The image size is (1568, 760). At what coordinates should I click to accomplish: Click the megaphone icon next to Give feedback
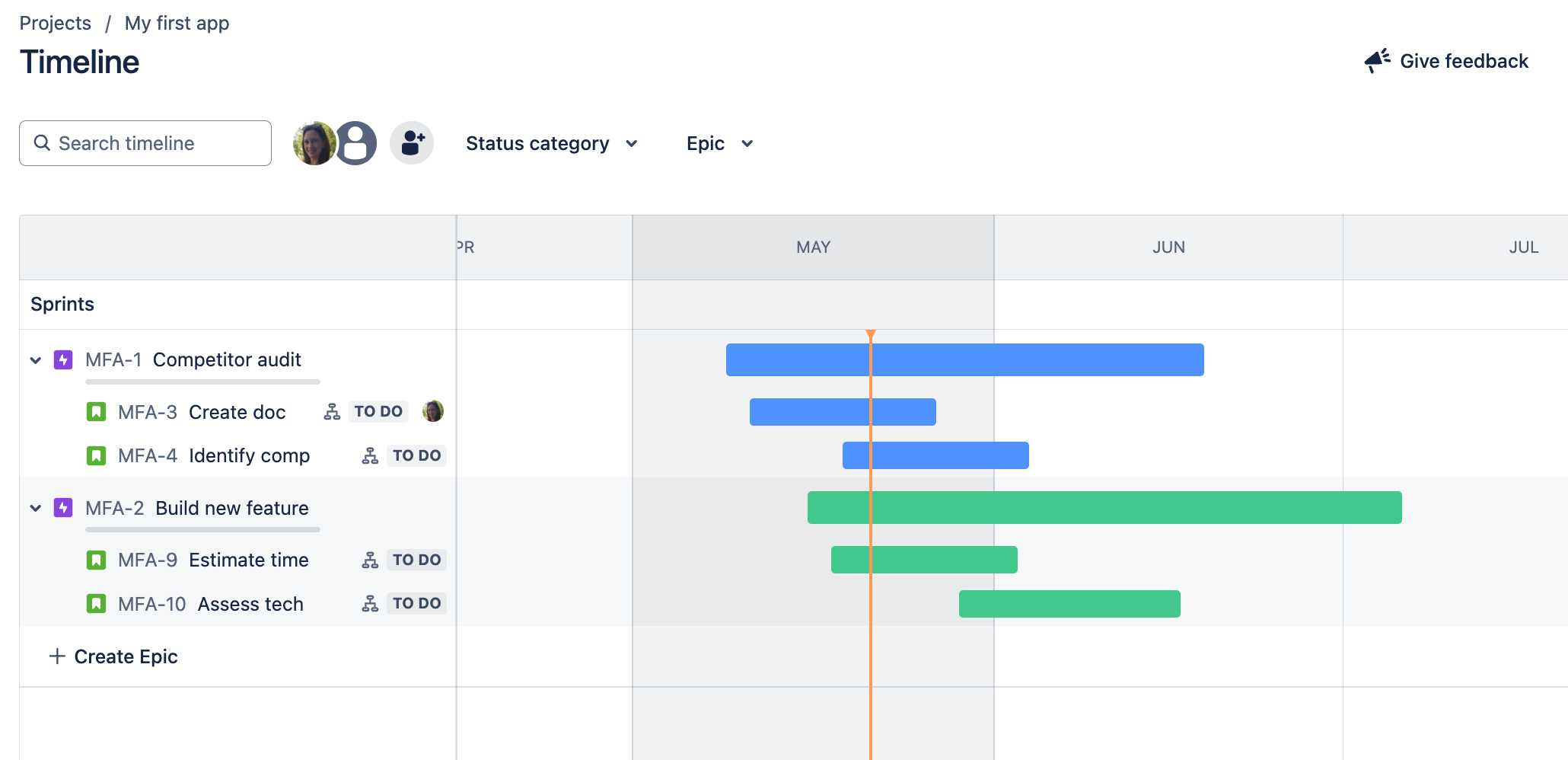click(x=1378, y=61)
